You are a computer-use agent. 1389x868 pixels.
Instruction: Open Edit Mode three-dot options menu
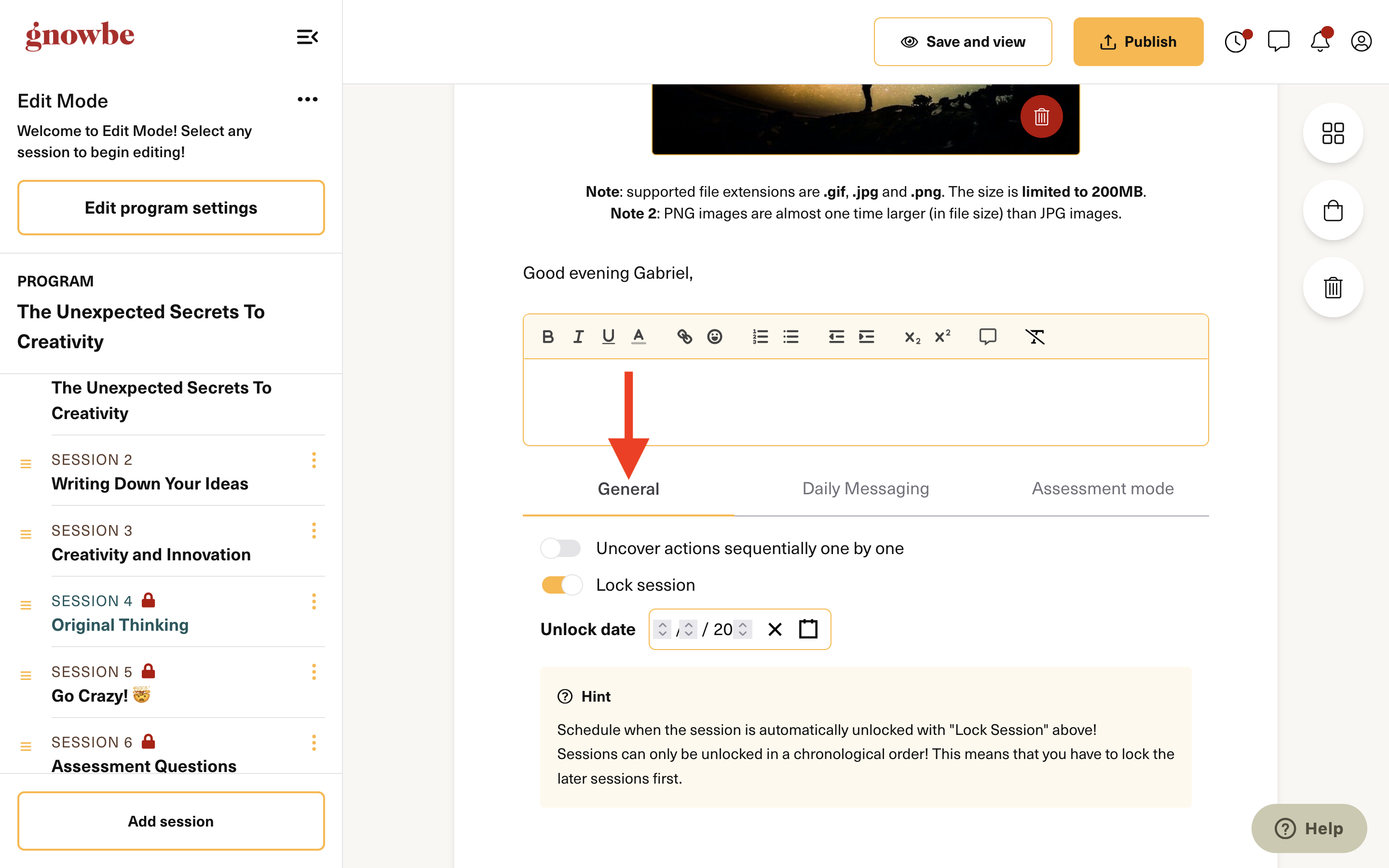pyautogui.click(x=307, y=99)
